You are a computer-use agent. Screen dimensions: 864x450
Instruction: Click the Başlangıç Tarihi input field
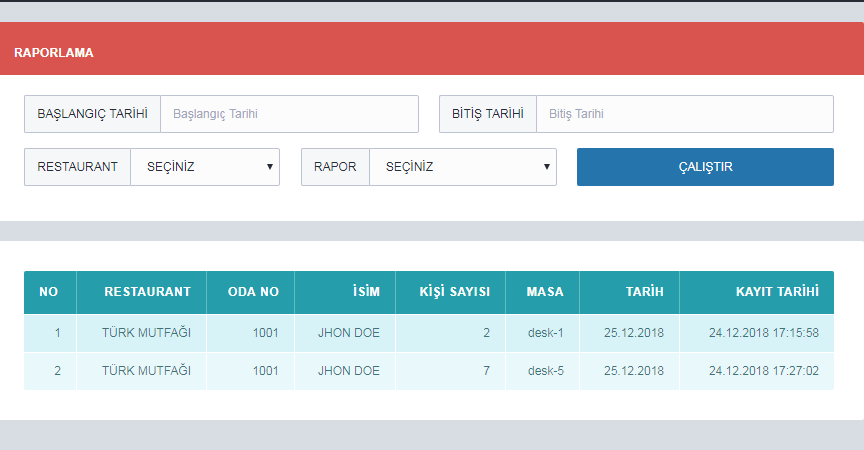(289, 114)
